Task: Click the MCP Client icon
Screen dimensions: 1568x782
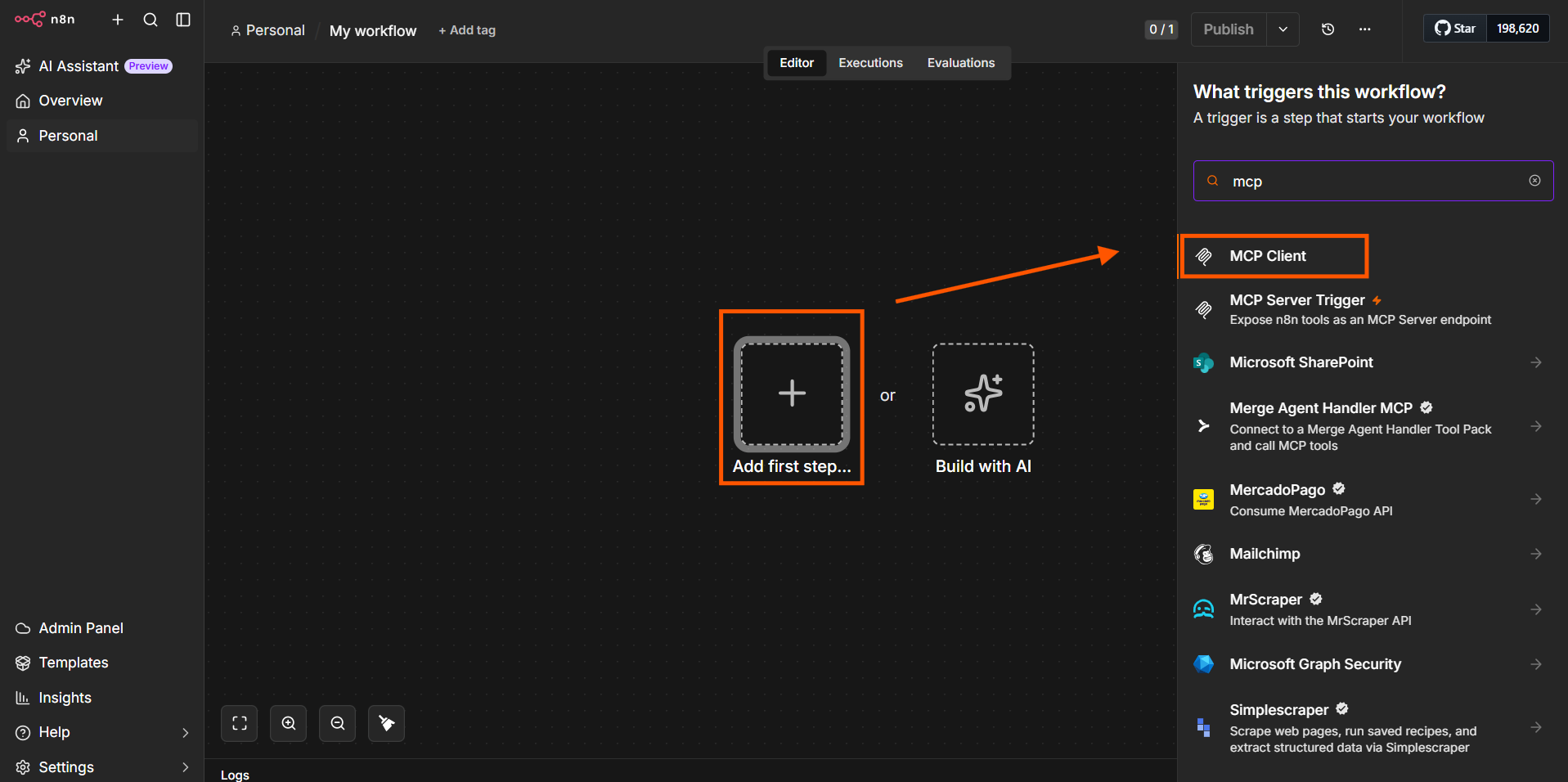Action: pyautogui.click(x=1204, y=256)
